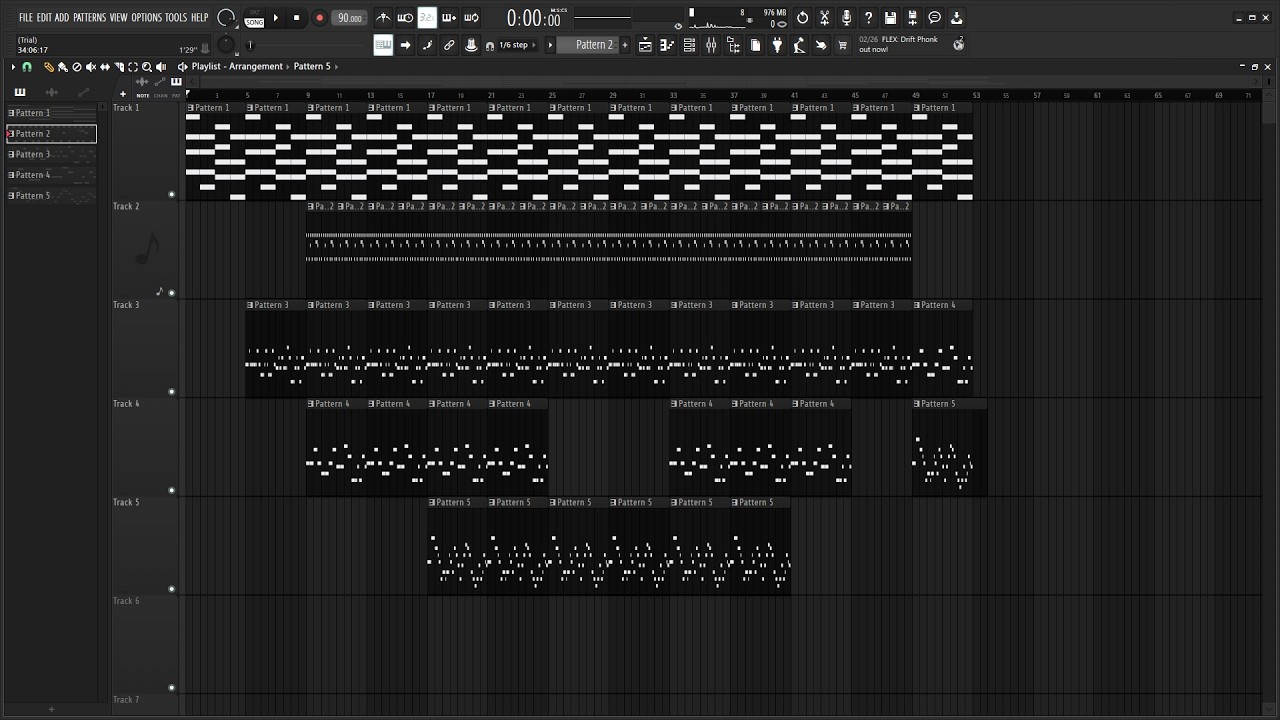This screenshot has height=720, width=1280.
Task: Select the playlist Slice tool
Action: [119, 67]
